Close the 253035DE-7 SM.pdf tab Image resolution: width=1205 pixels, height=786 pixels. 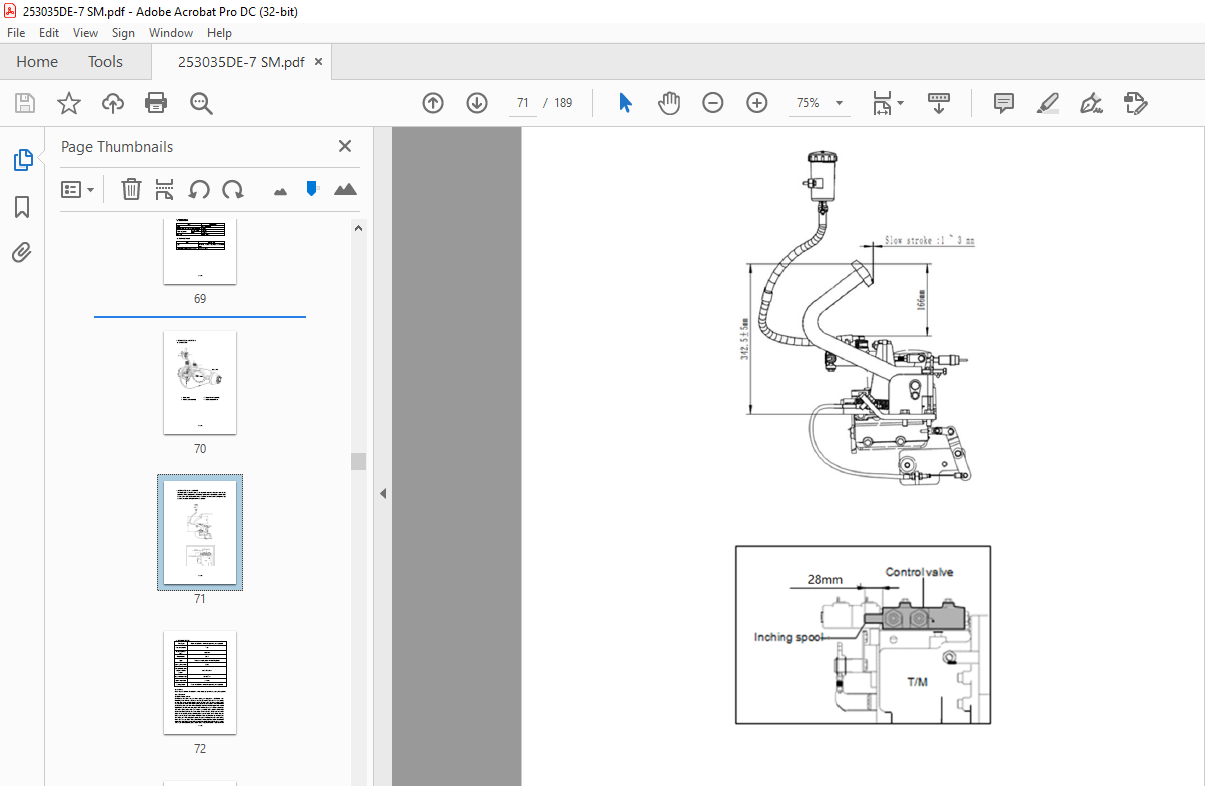tap(319, 62)
